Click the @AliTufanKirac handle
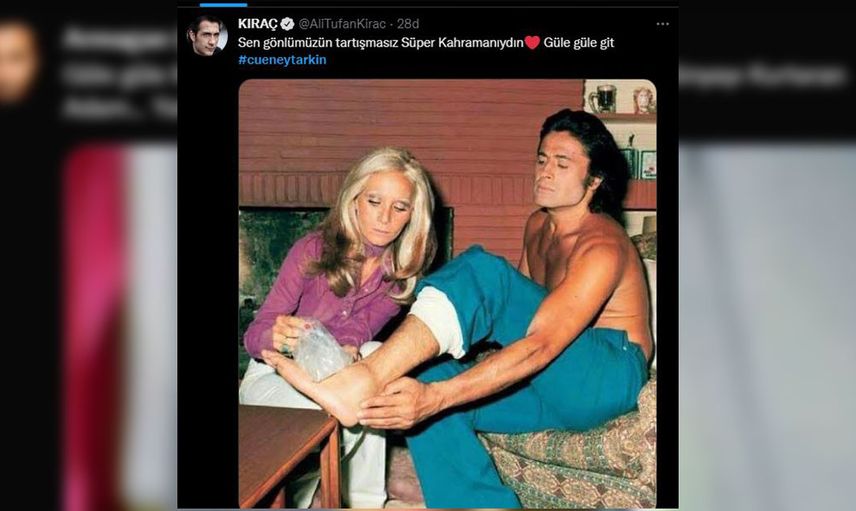 pyautogui.click(x=342, y=24)
